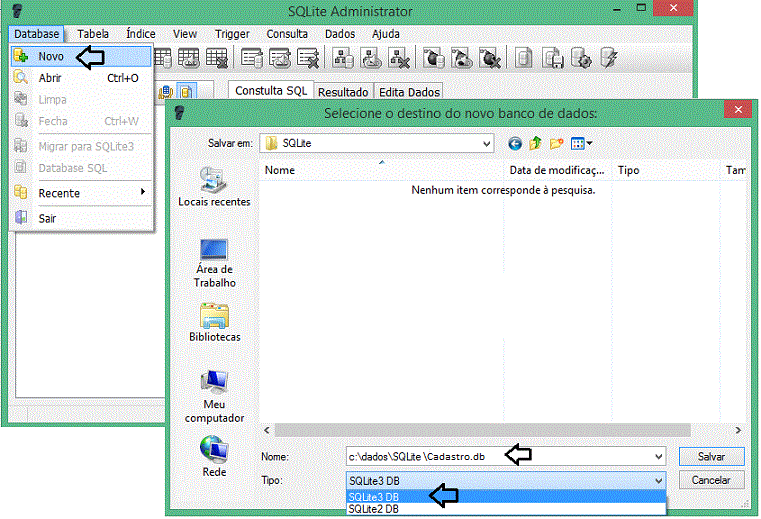The width and height of the screenshot is (761, 519).
Task: Click the Salvar button
Action: tap(711, 457)
